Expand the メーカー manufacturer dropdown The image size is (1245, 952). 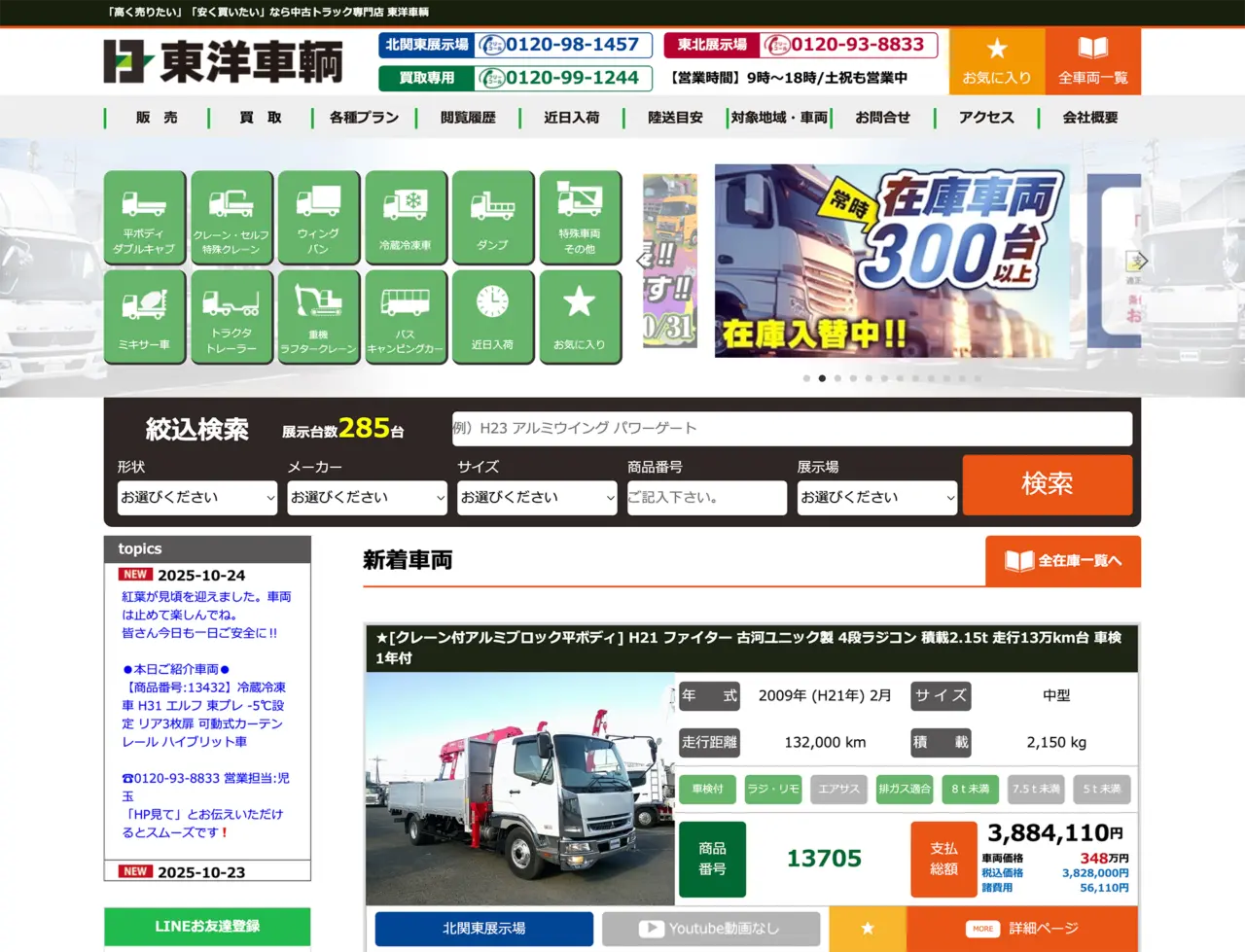pos(367,498)
